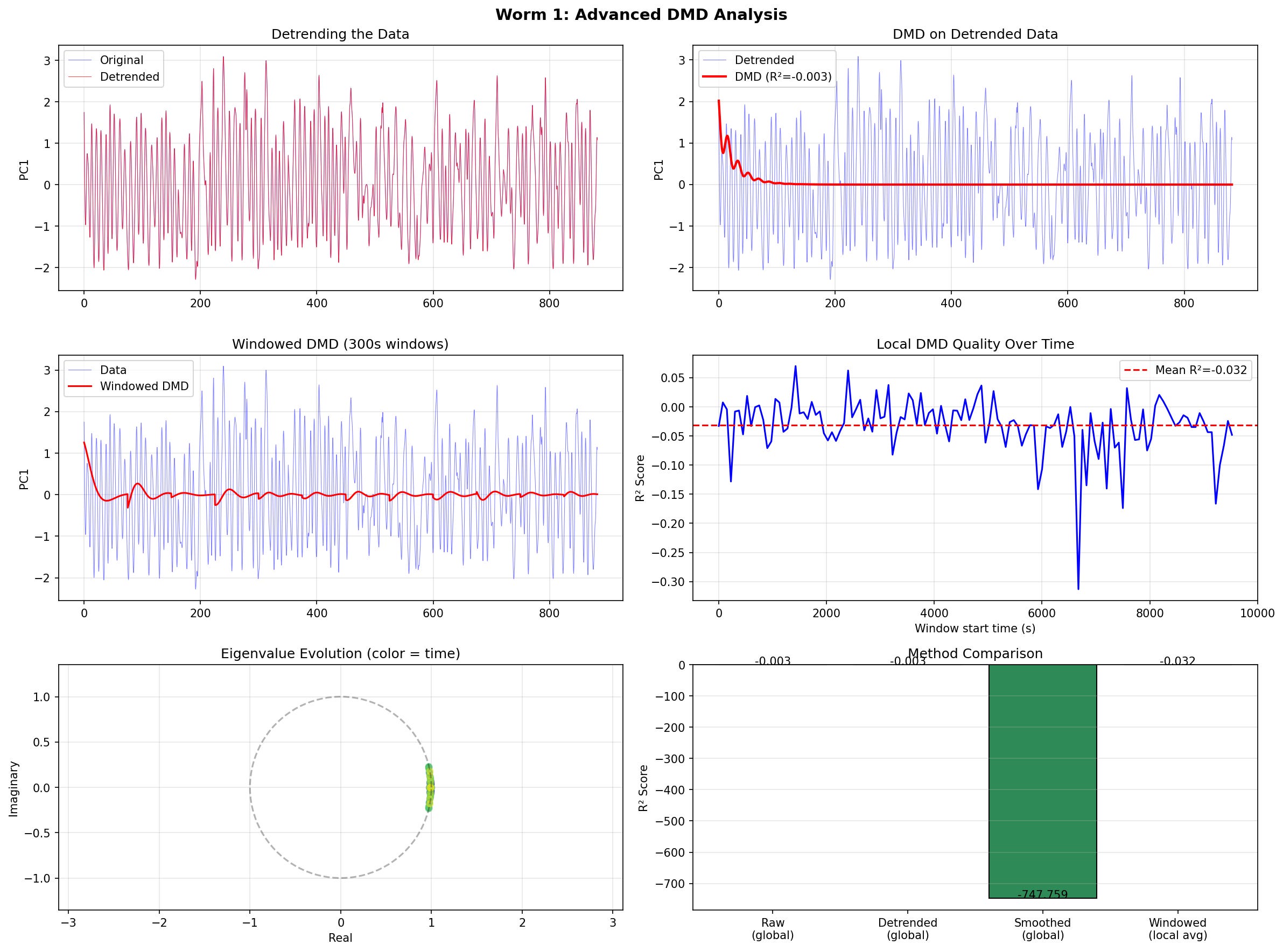Click the 'DMD on Detrended Data' title
This screenshot has height=952, width=1283.
point(974,34)
